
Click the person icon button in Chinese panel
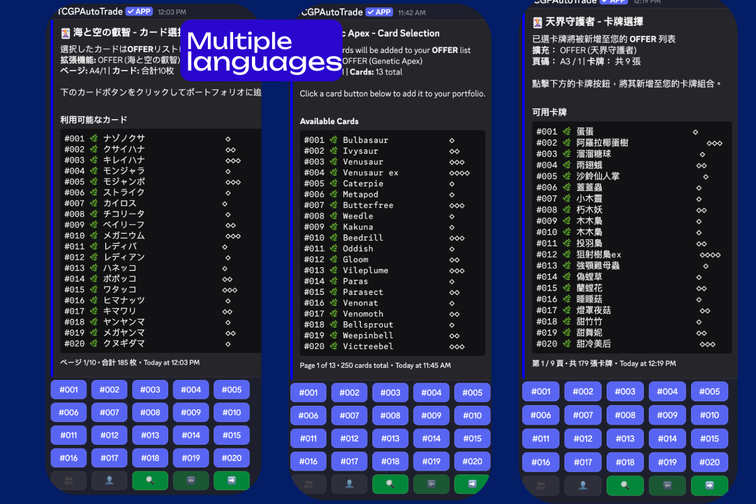pyautogui.click(x=583, y=484)
